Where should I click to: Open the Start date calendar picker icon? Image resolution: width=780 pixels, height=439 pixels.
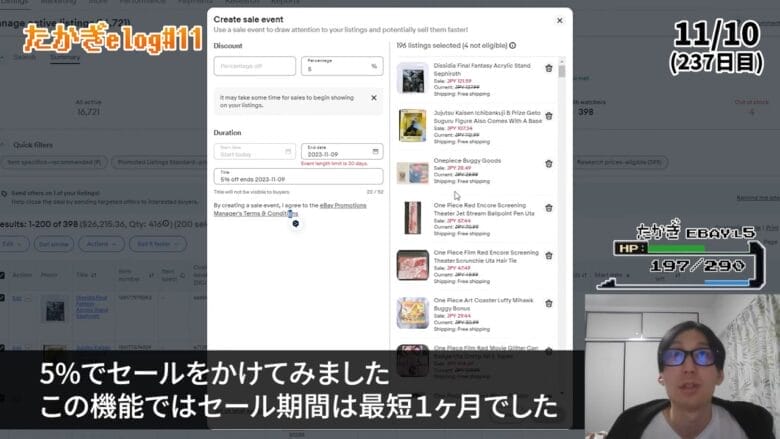point(288,152)
